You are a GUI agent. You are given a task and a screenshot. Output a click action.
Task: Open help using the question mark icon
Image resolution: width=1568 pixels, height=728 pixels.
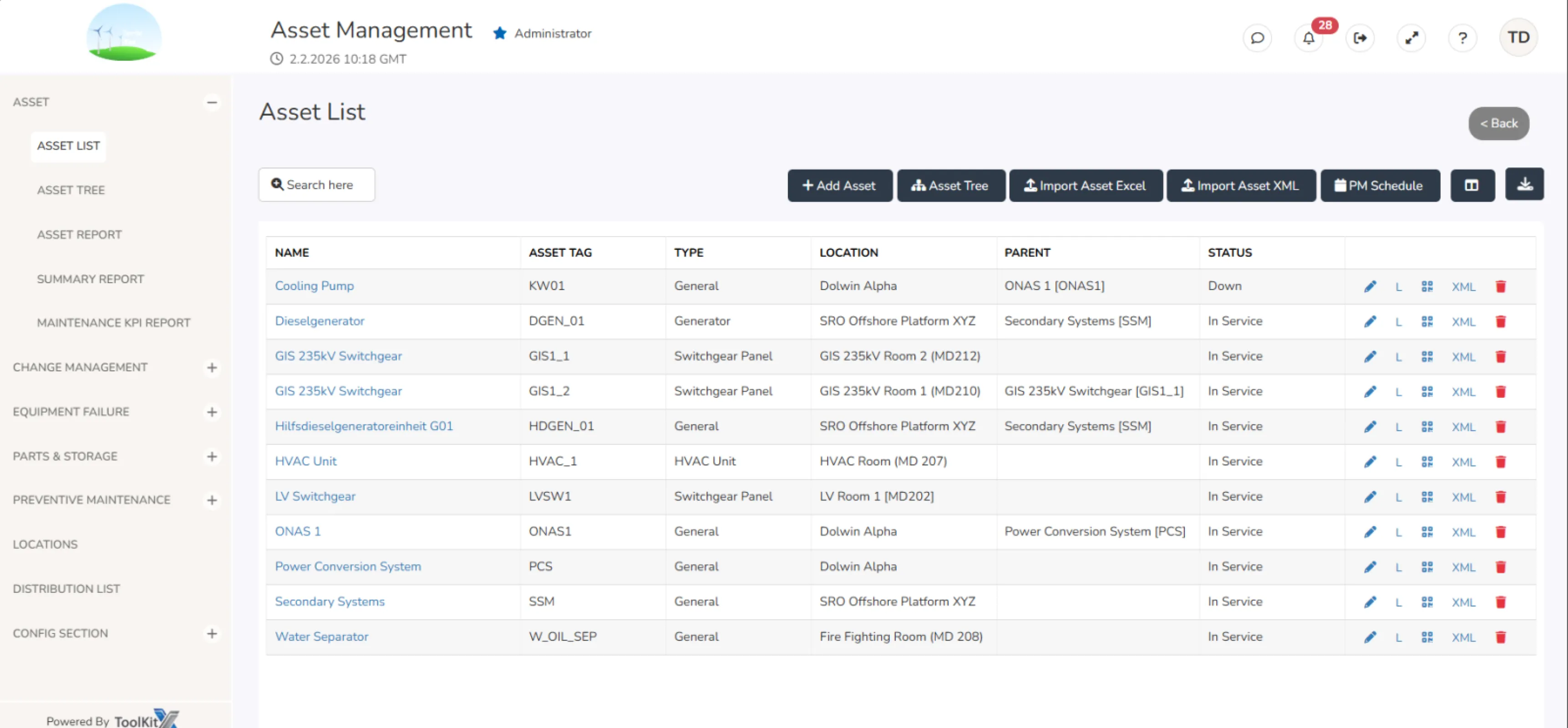click(x=1463, y=38)
